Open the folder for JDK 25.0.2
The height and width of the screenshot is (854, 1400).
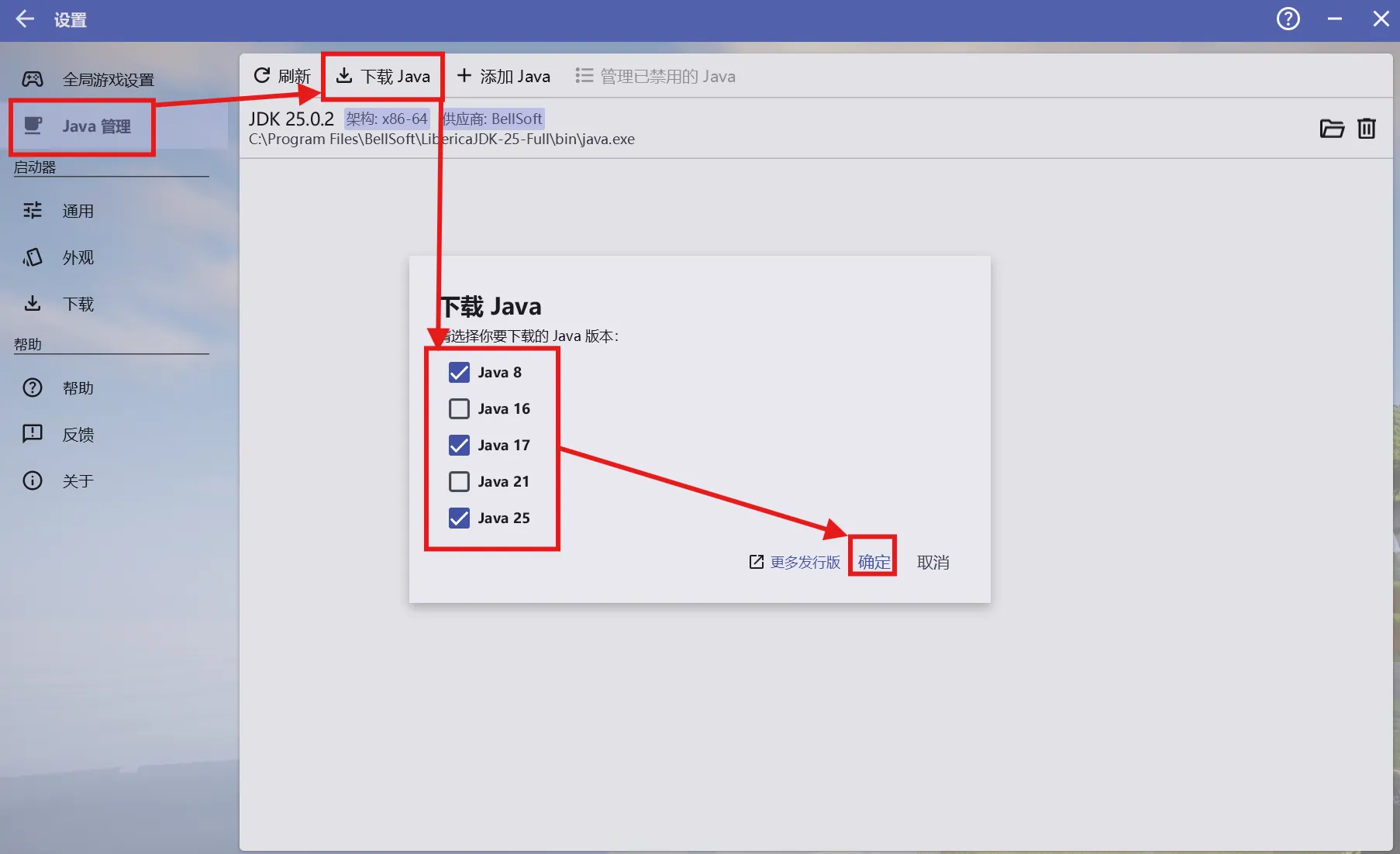click(1332, 129)
